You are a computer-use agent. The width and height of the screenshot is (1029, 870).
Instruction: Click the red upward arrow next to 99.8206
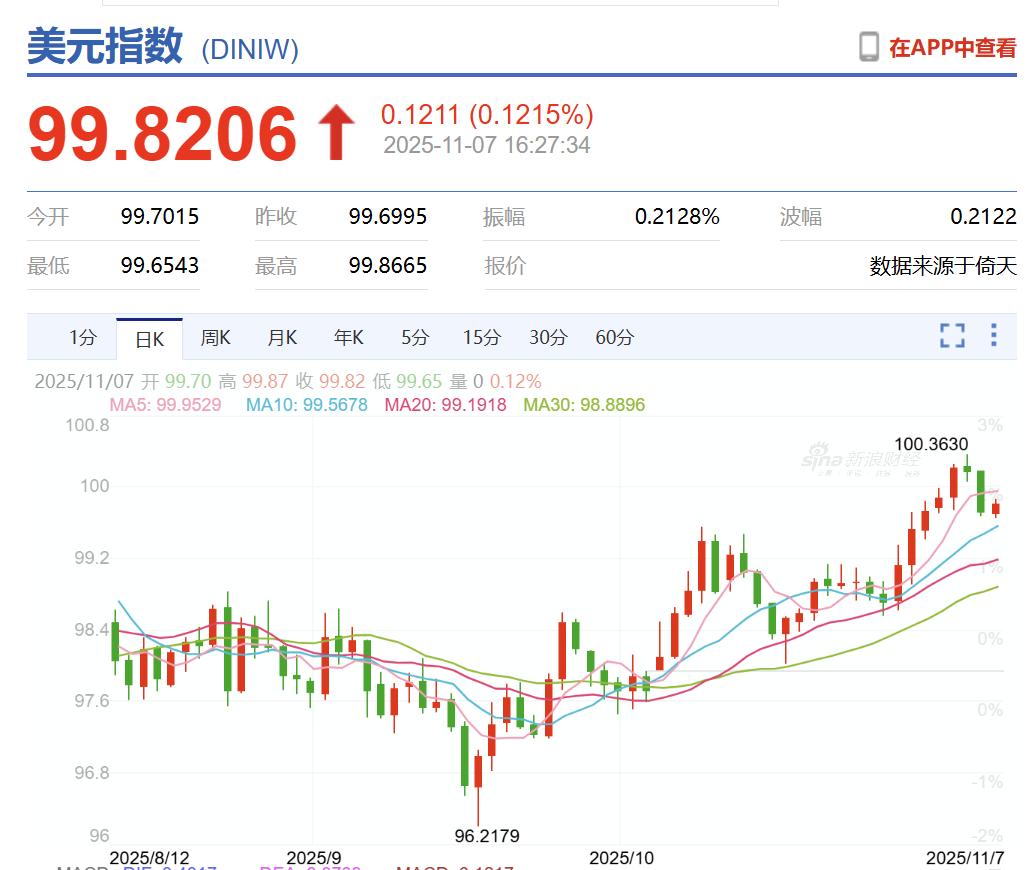336,128
